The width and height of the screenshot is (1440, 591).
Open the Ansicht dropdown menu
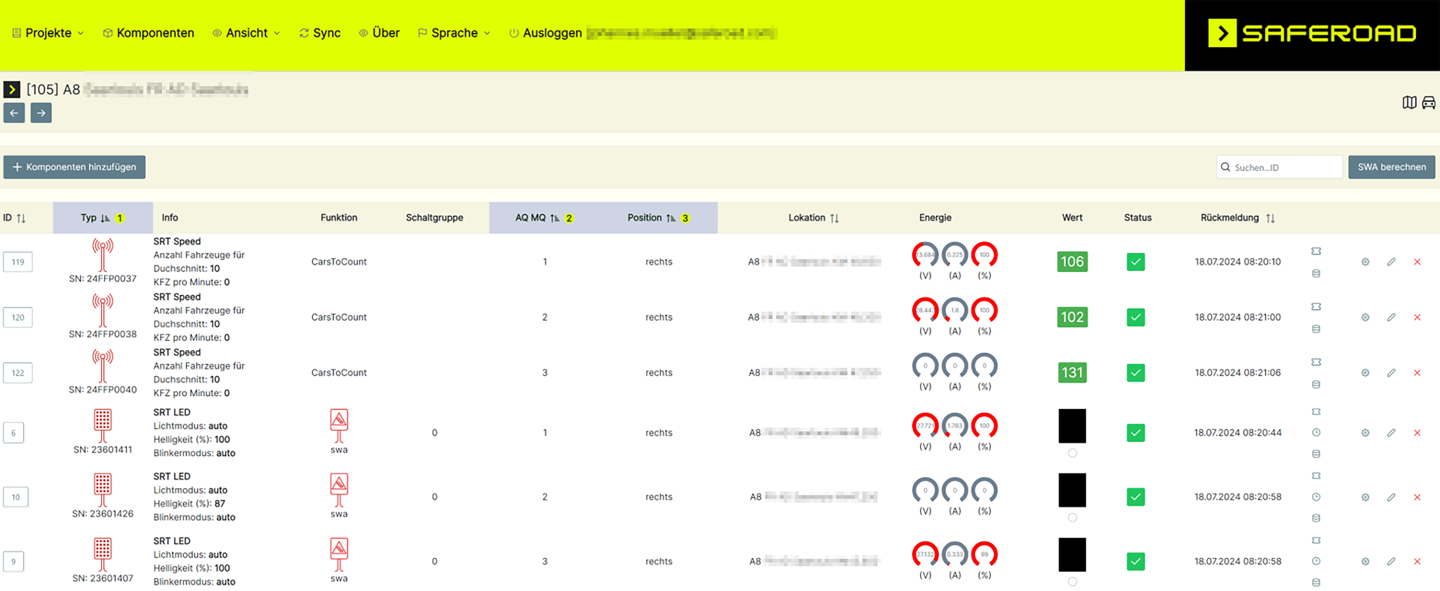246,33
